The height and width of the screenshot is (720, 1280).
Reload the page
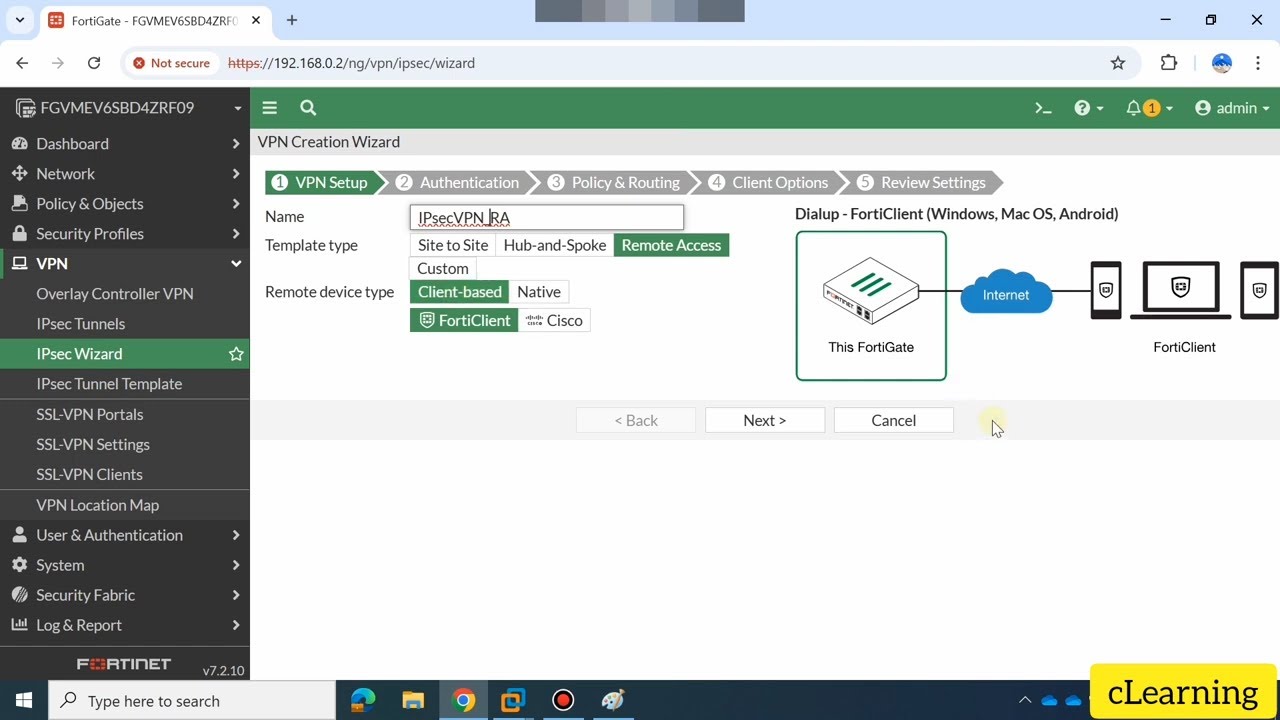coord(94,63)
